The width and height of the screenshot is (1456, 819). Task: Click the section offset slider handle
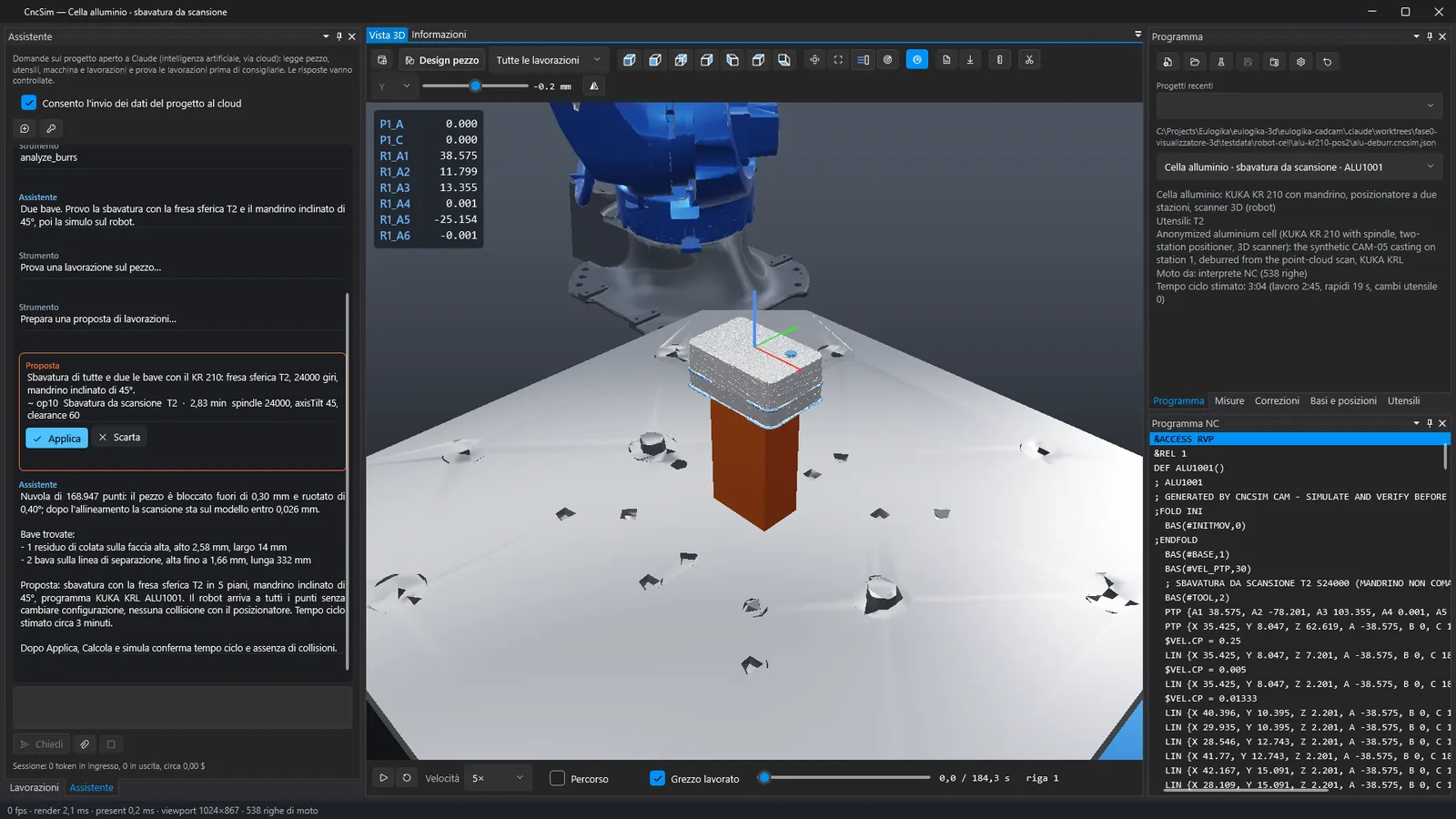(x=475, y=86)
